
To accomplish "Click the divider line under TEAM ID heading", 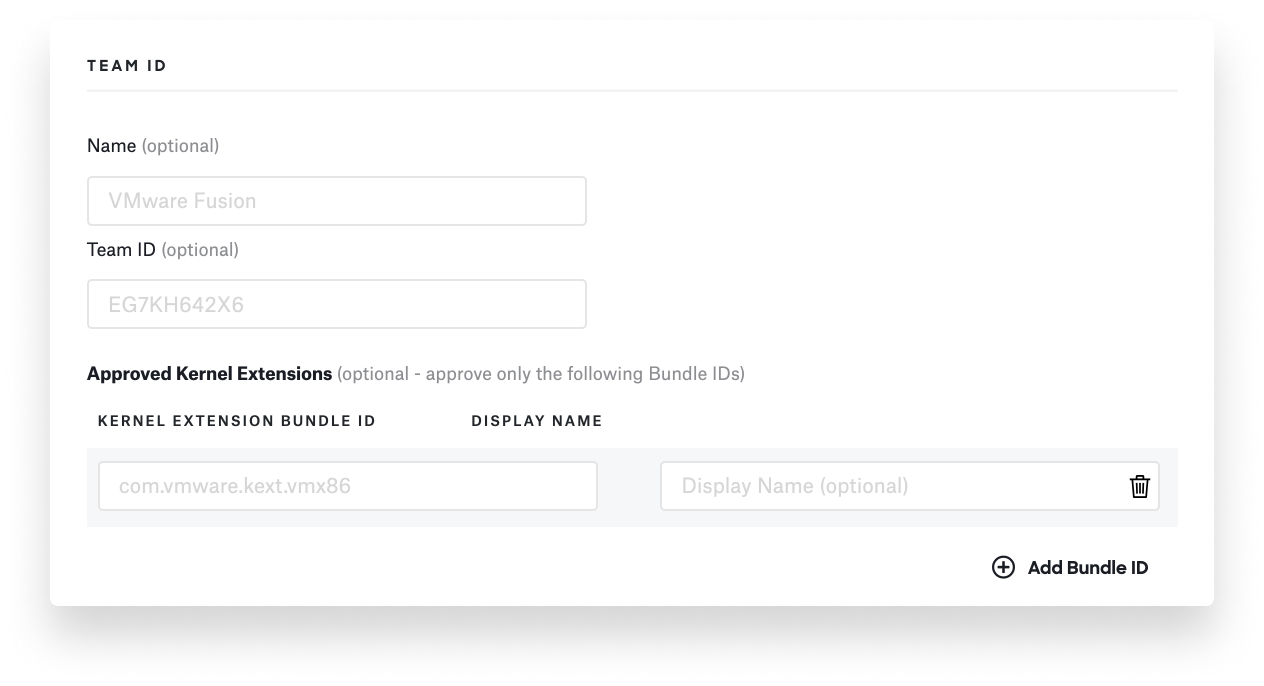I will tap(632, 91).
